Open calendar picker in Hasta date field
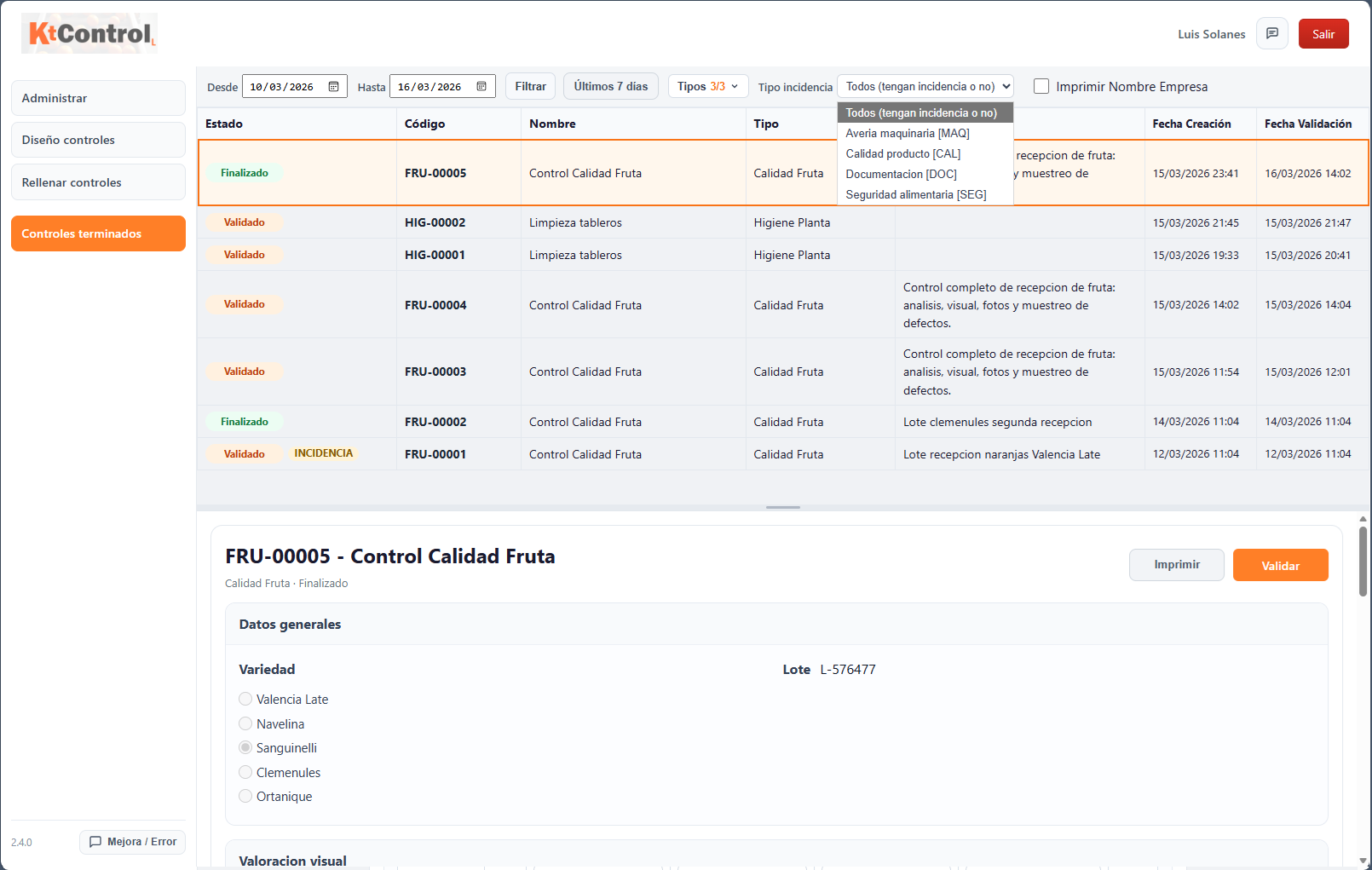Image resolution: width=1372 pixels, height=870 pixels. point(481,87)
